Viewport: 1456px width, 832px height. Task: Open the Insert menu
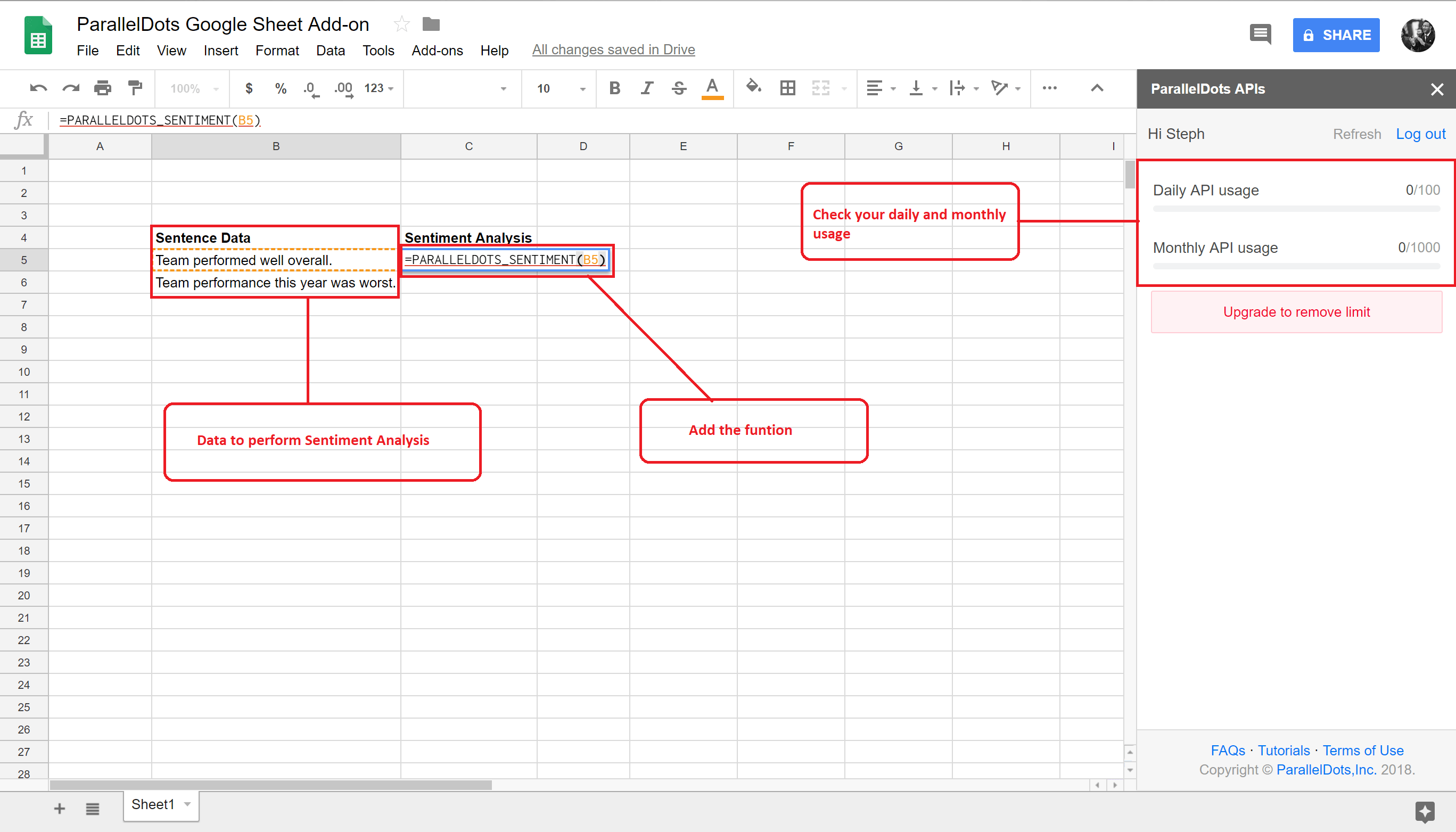[220, 50]
